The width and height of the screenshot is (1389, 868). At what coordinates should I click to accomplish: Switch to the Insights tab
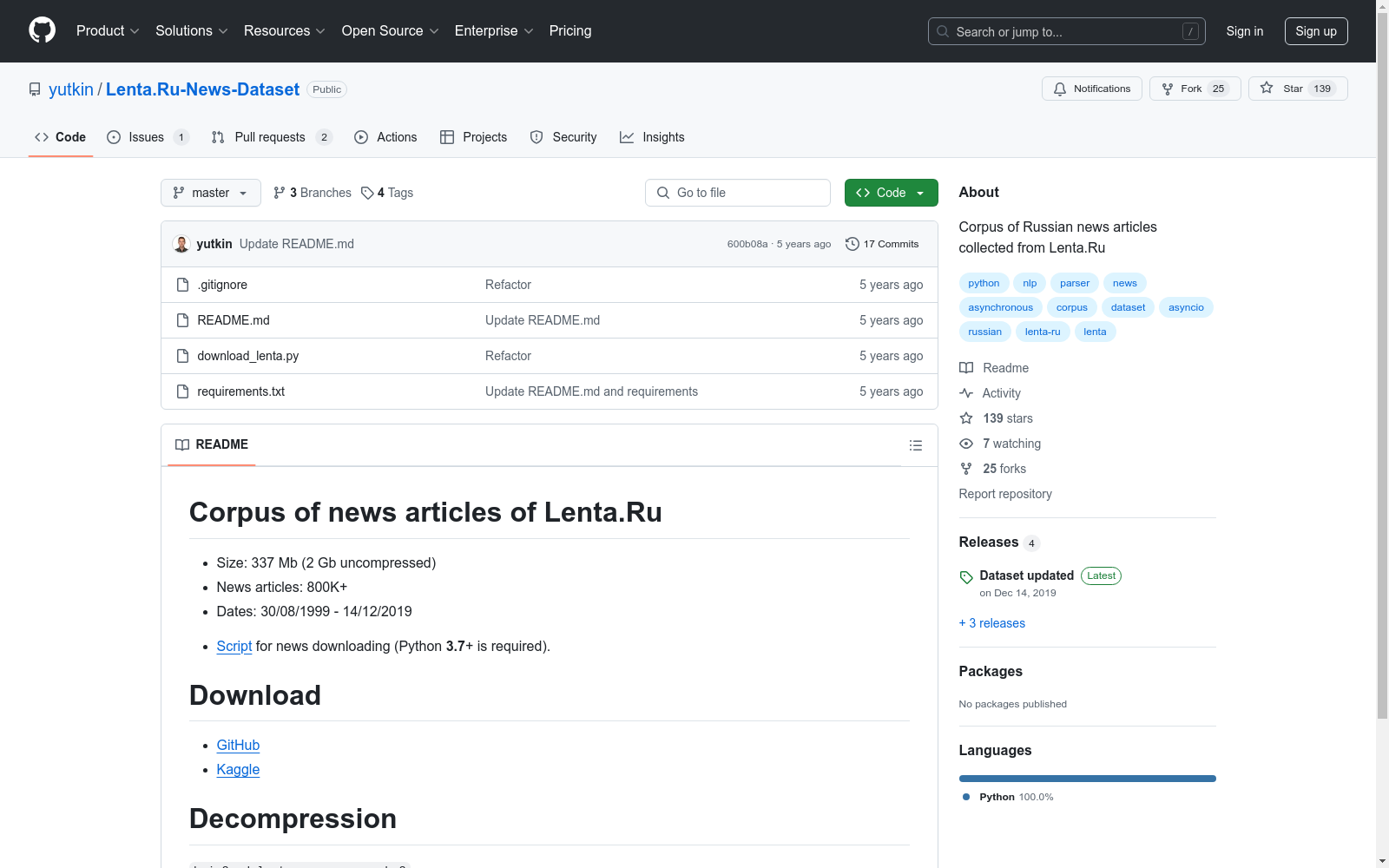(x=652, y=137)
